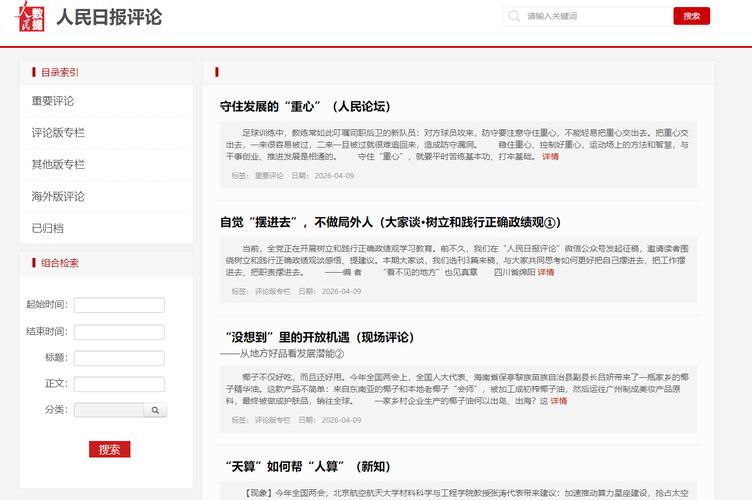Viewport: 752px width, 500px height.
Task: Click 详情 link of 自觉摆进去 summary
Action: (546, 272)
